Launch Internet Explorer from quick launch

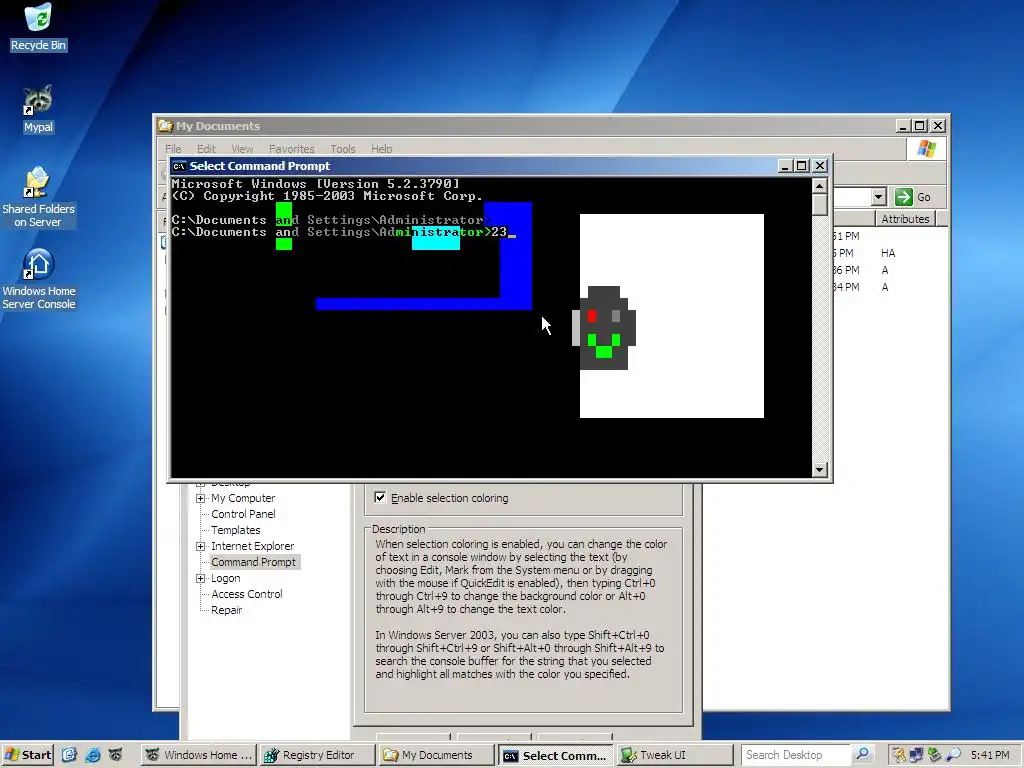[x=92, y=755]
